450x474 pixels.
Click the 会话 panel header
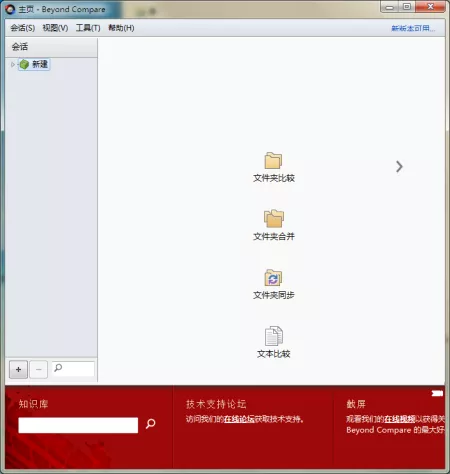click(x=51, y=47)
